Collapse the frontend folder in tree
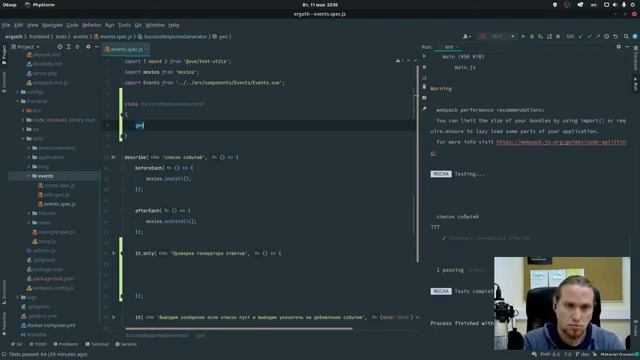This screenshot has width=640, height=360. click(x=18, y=101)
